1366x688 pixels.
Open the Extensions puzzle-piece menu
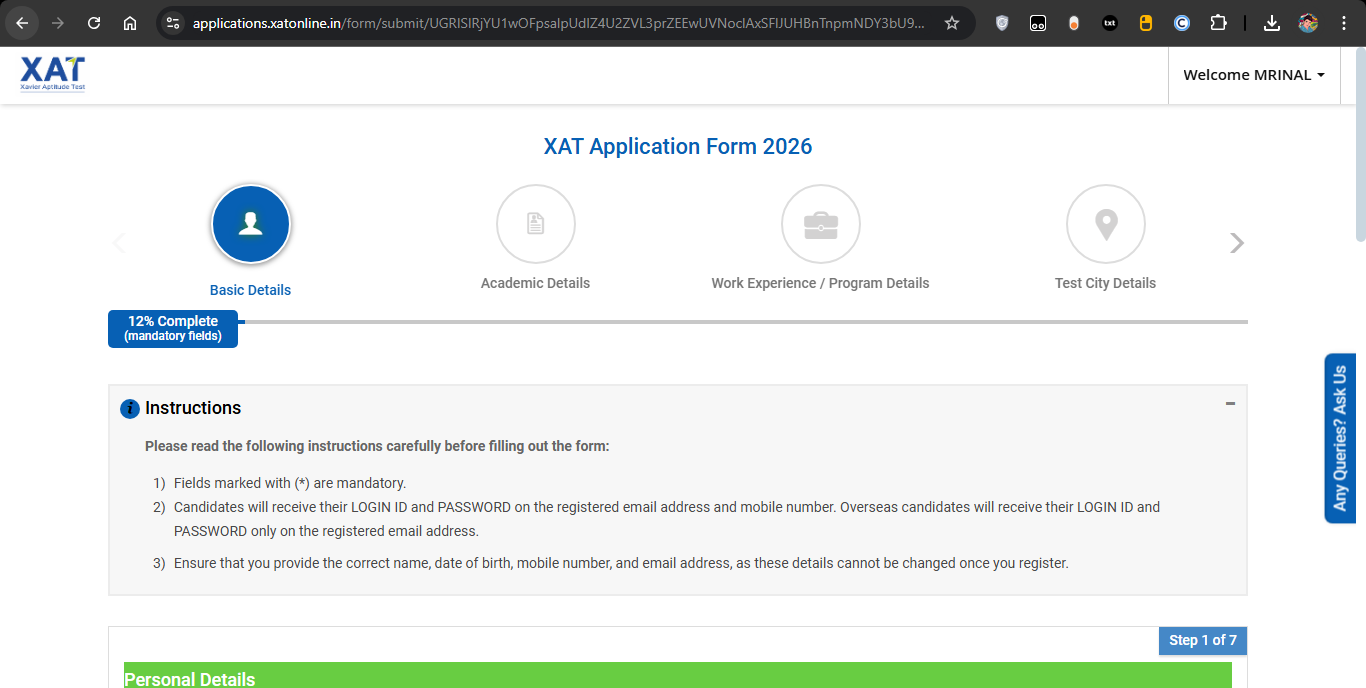1218,23
